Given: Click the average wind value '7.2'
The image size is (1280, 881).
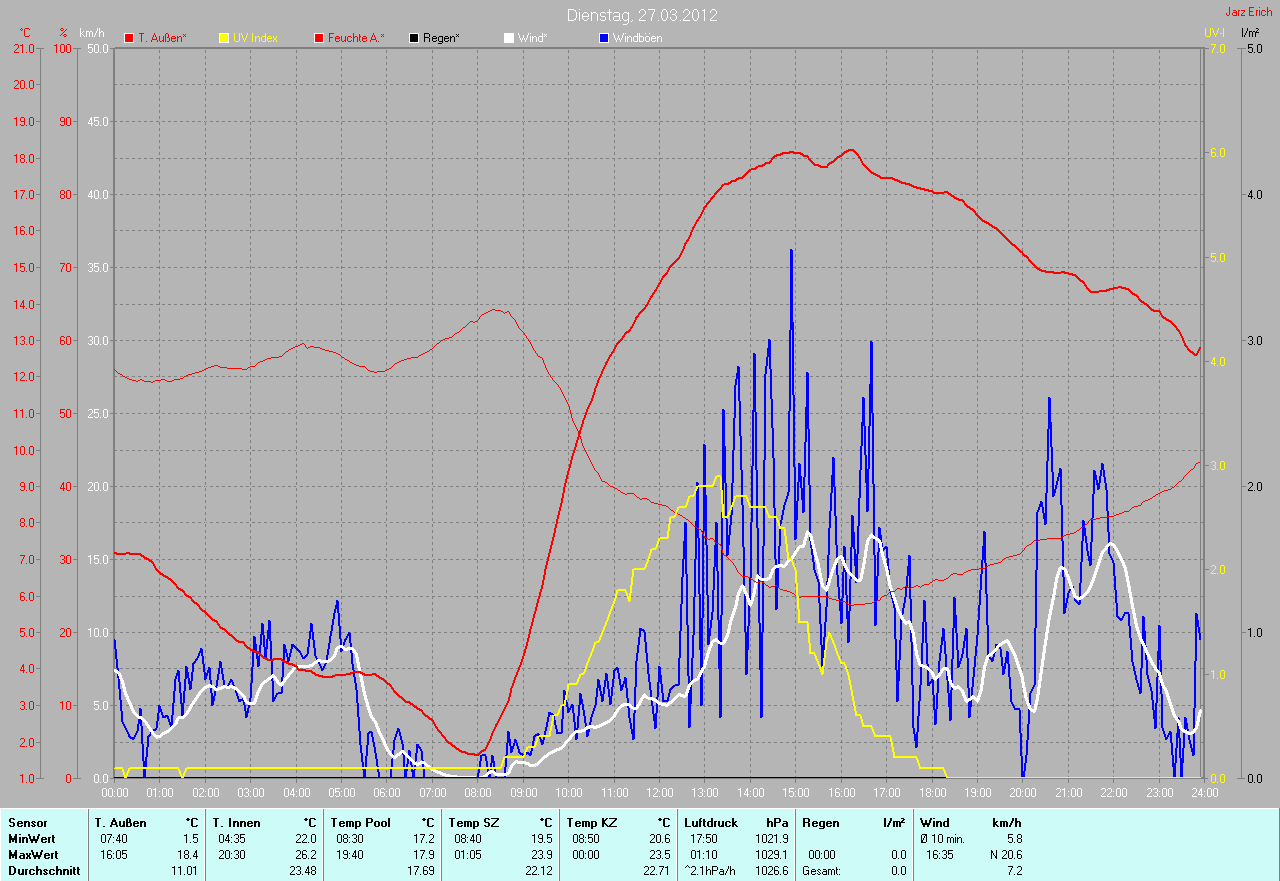Looking at the screenshot, I should tap(1014, 871).
